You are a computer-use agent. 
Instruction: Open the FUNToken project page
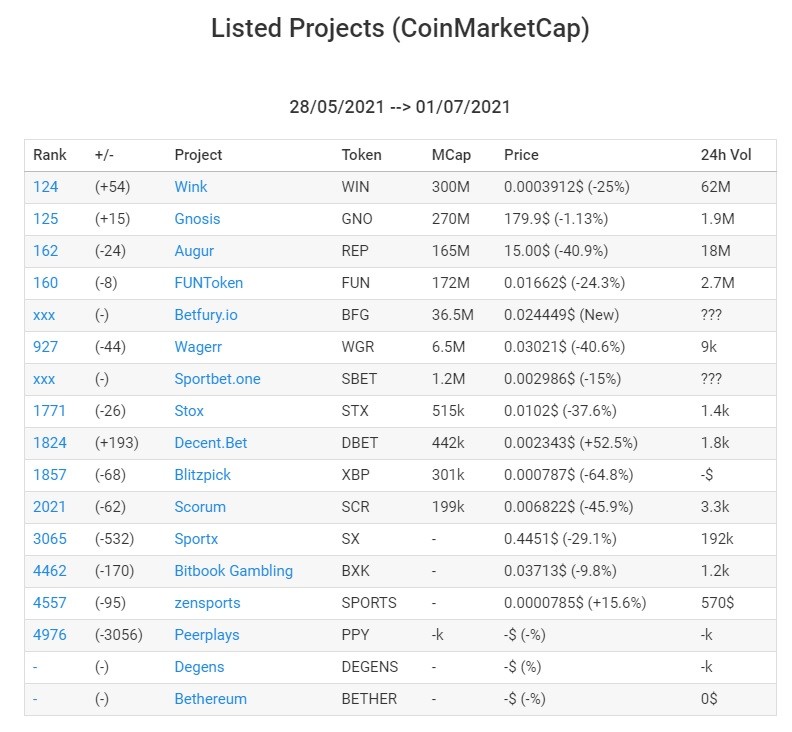coord(209,283)
